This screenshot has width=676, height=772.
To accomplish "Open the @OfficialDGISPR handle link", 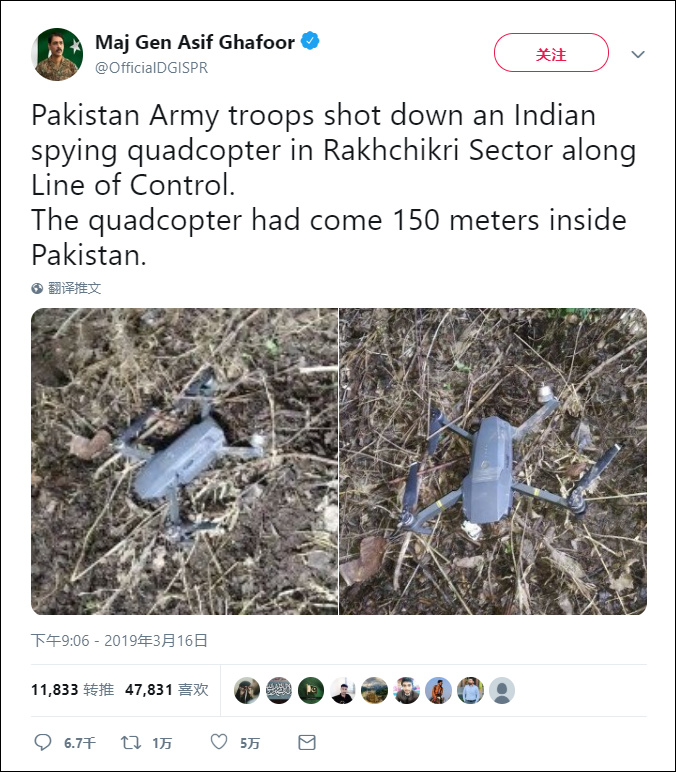I will point(152,68).
